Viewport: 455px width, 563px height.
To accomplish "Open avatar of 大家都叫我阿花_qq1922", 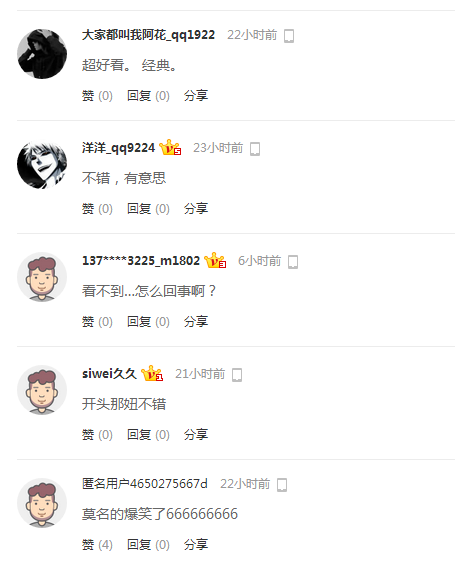I will coord(42,54).
